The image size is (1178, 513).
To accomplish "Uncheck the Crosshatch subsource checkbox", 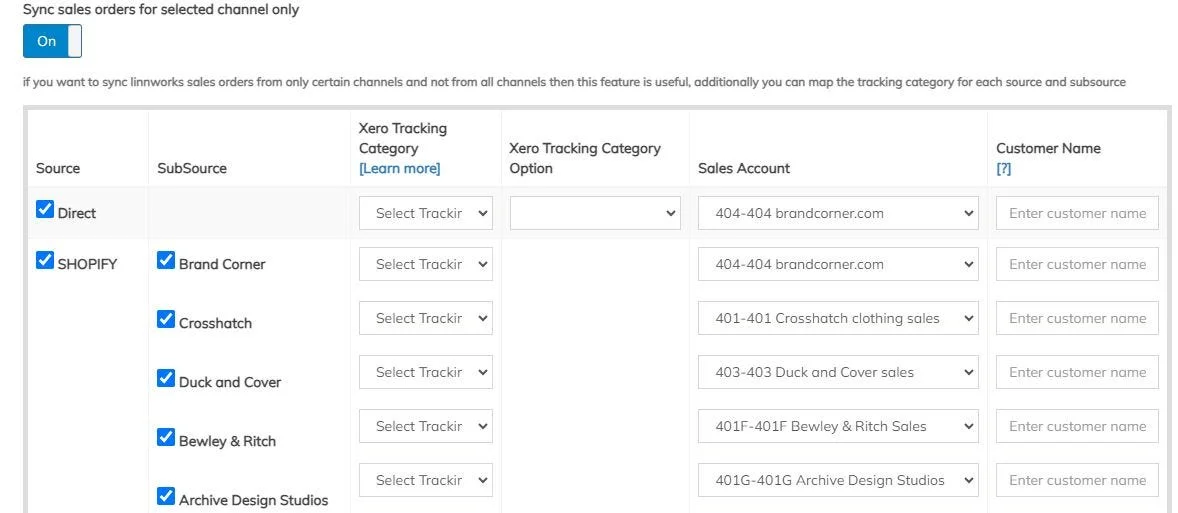I will tap(166, 320).
